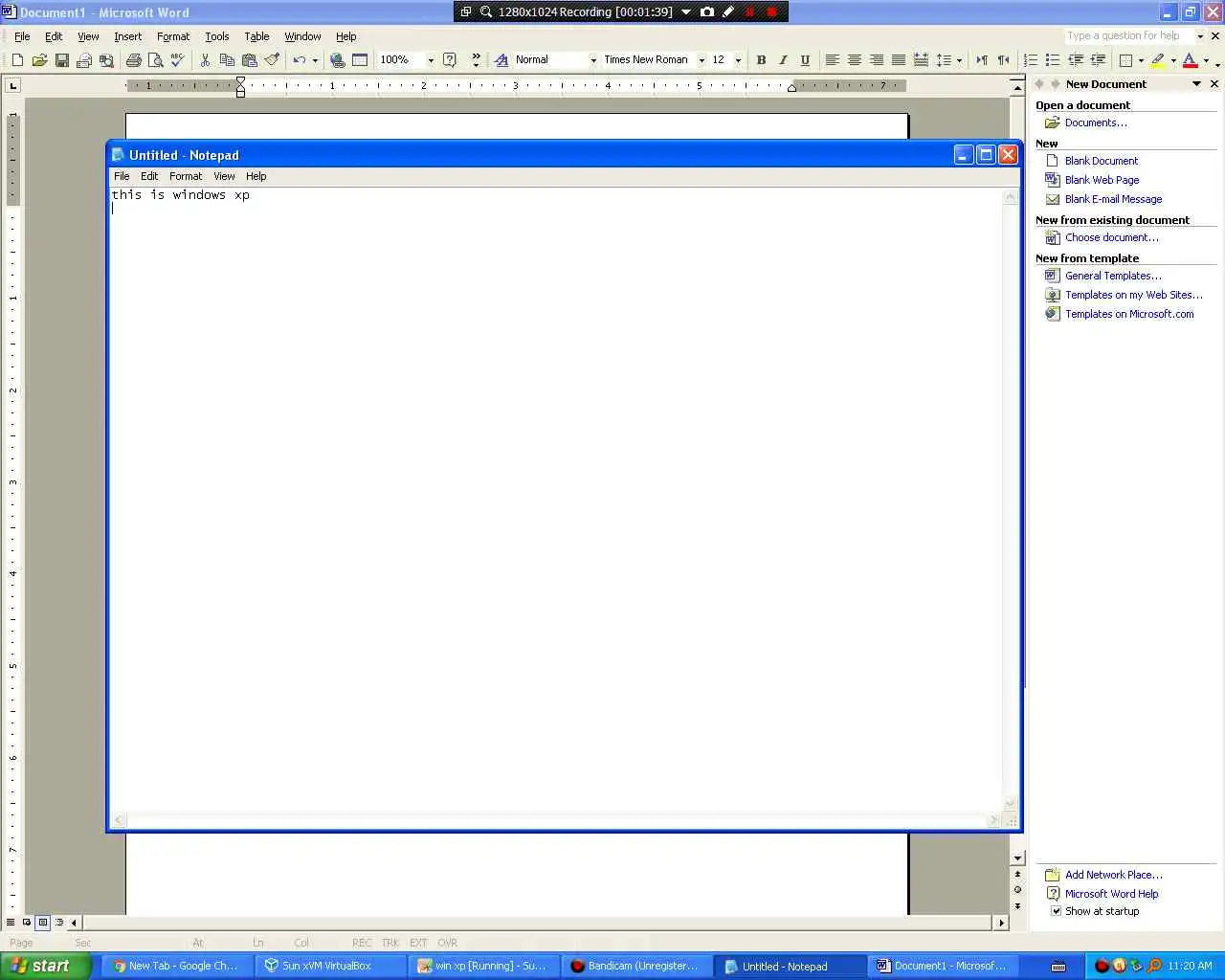Toggle numbered list formatting
Screen dimensions: 1225x980
(1031, 59)
